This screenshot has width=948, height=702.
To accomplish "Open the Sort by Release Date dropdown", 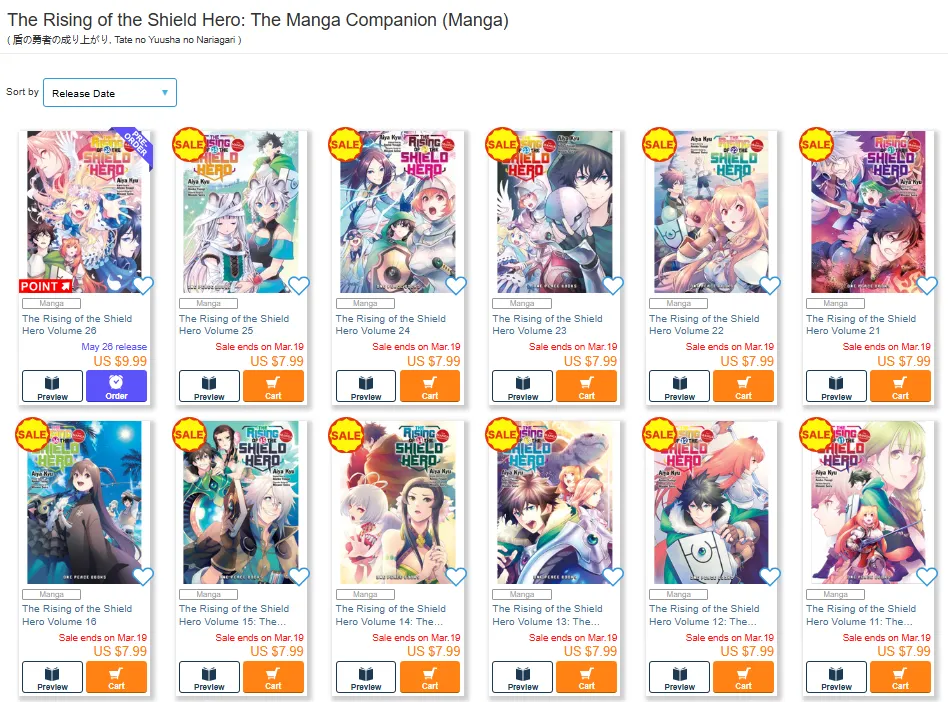I will coord(110,93).
